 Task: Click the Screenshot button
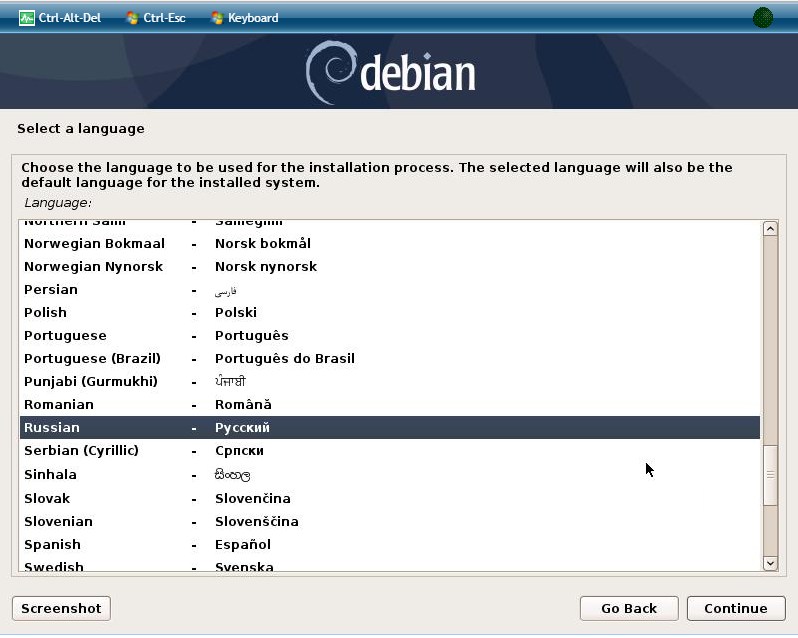61,608
